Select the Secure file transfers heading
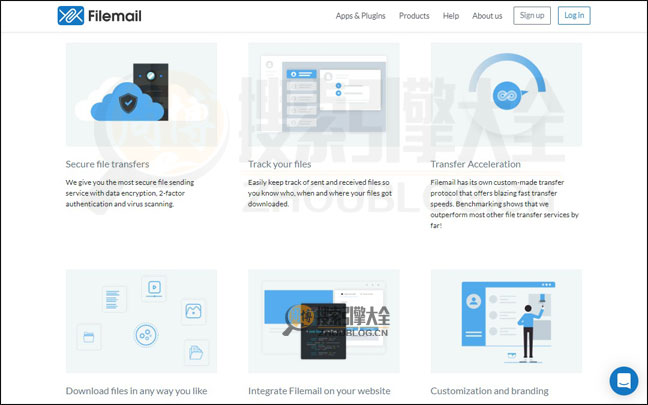The height and width of the screenshot is (405, 648). point(107,164)
